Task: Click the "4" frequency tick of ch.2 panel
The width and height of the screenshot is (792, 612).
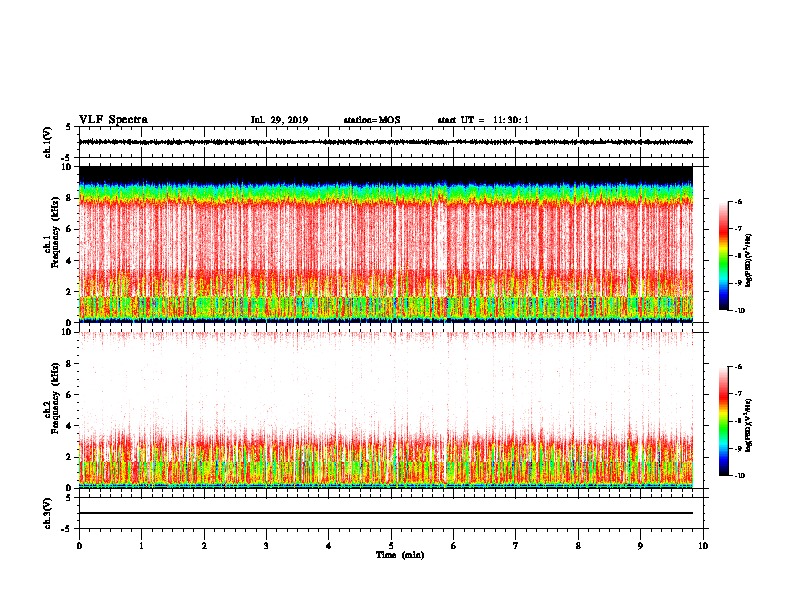Action: (69, 426)
